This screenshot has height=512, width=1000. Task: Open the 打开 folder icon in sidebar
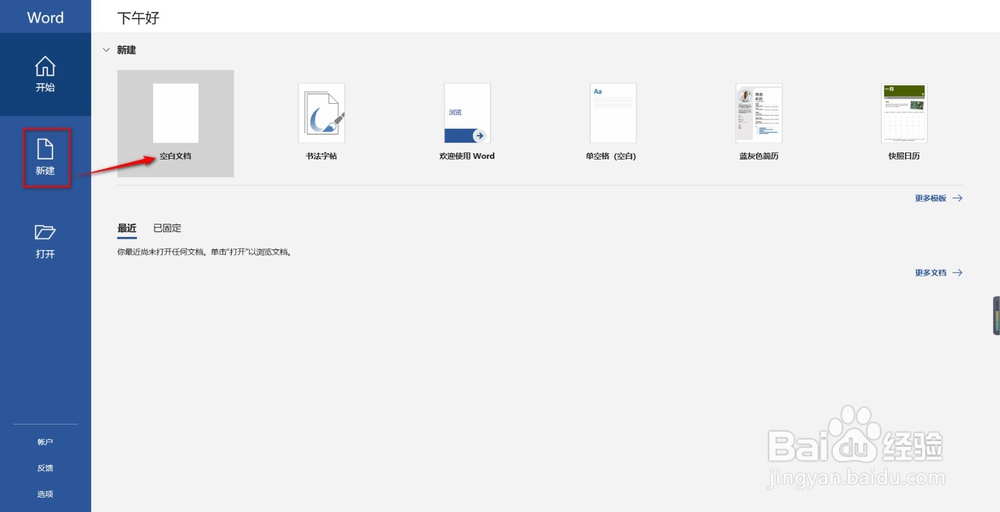tap(45, 232)
